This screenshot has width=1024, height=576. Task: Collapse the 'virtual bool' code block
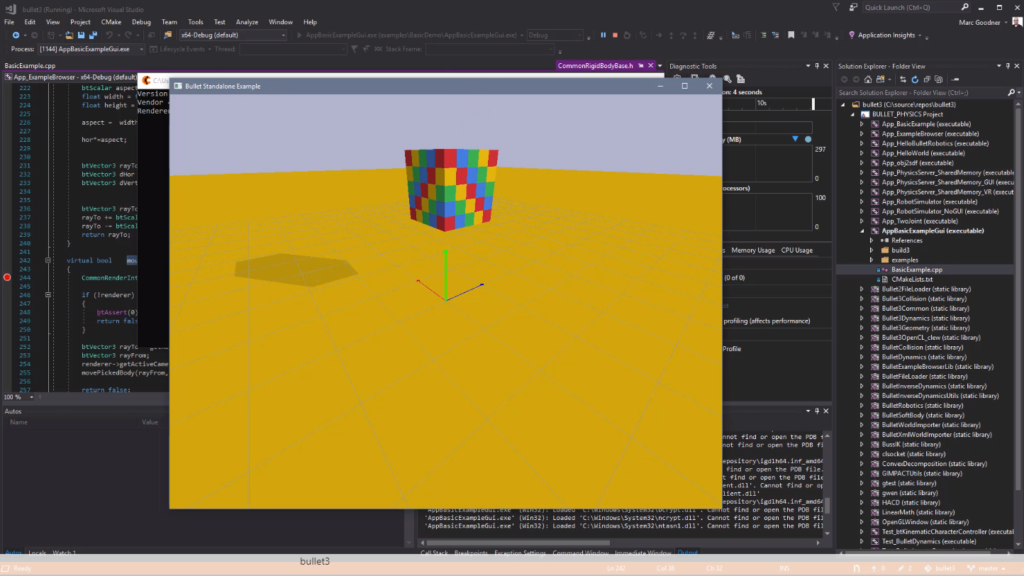[x=48, y=260]
